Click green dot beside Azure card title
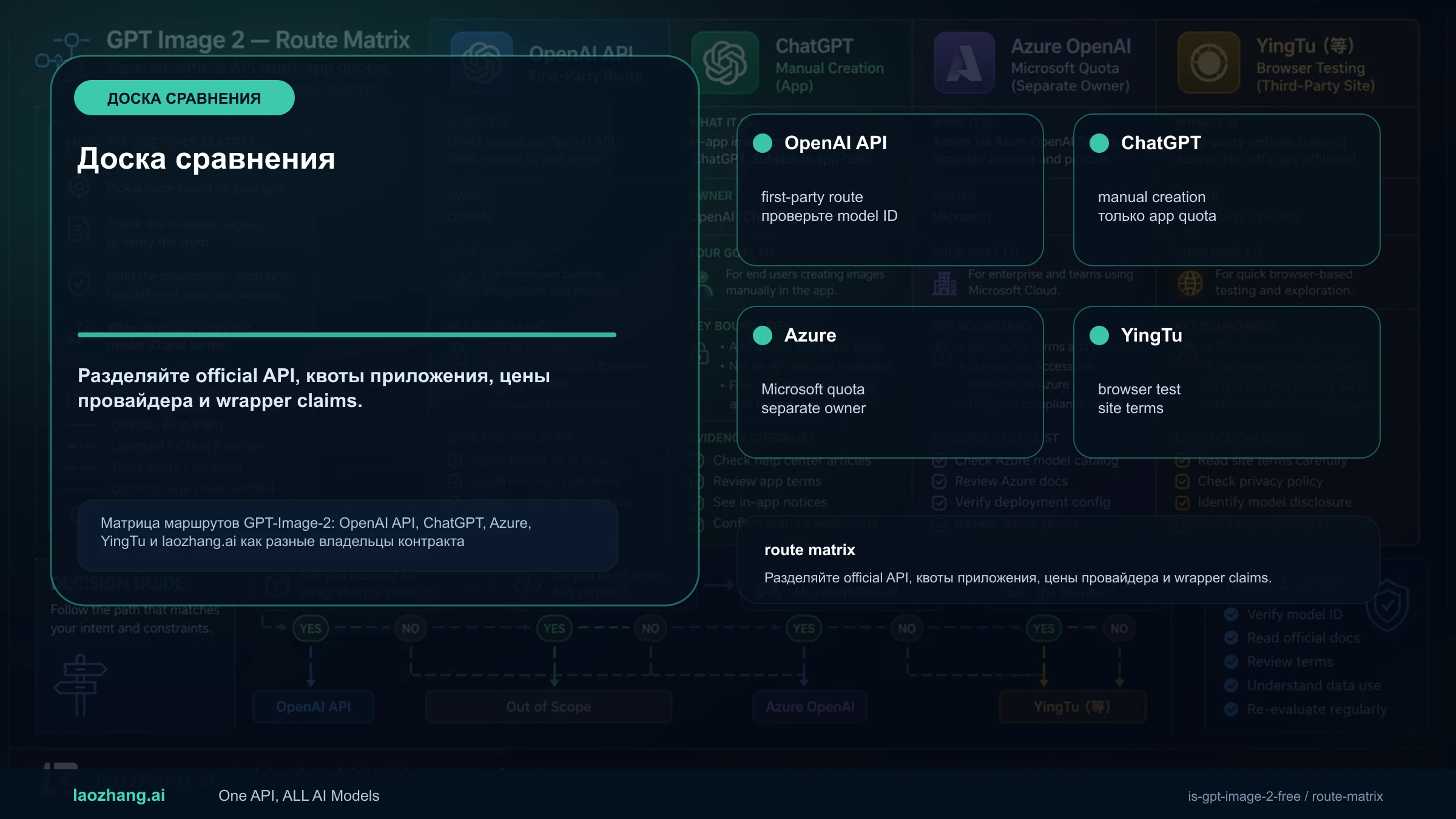Image resolution: width=1456 pixels, height=819 pixels. [x=763, y=335]
